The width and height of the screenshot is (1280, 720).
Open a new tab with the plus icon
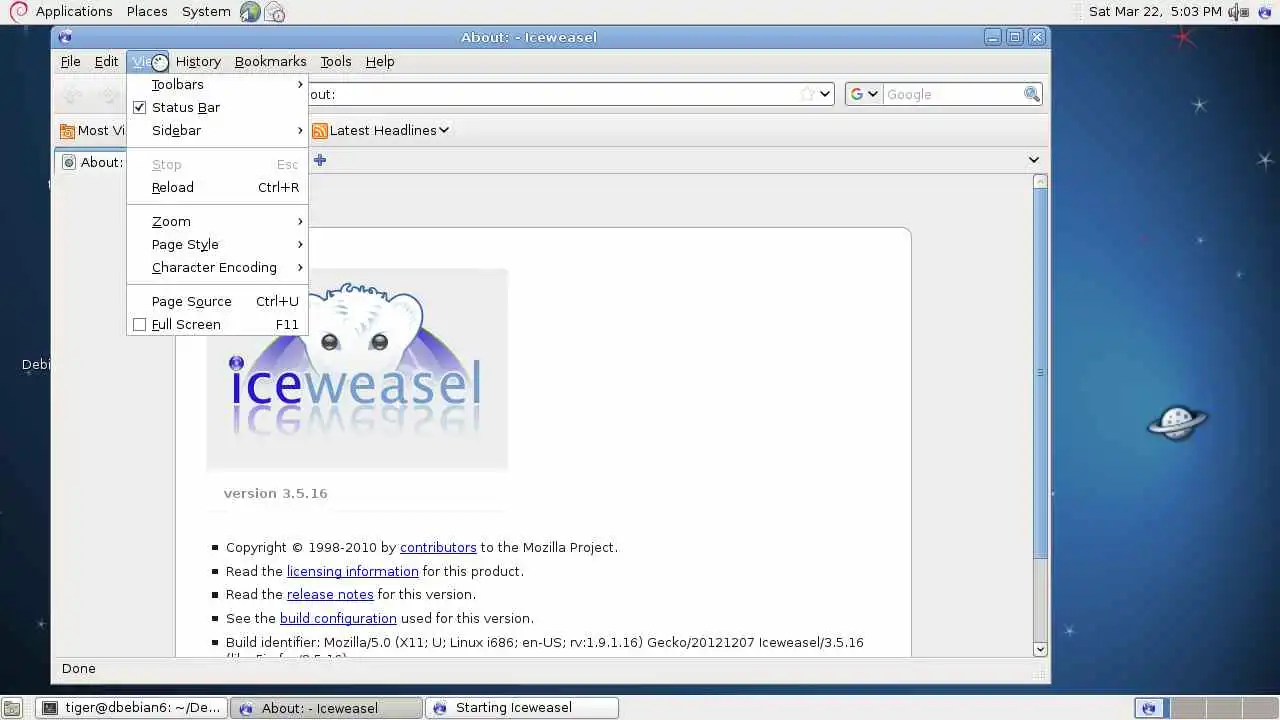pyautogui.click(x=320, y=160)
